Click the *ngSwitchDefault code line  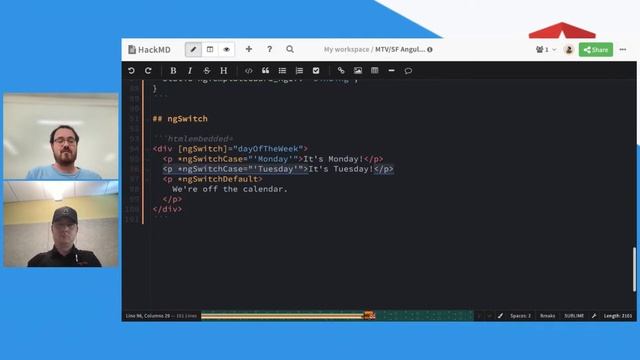(212, 179)
